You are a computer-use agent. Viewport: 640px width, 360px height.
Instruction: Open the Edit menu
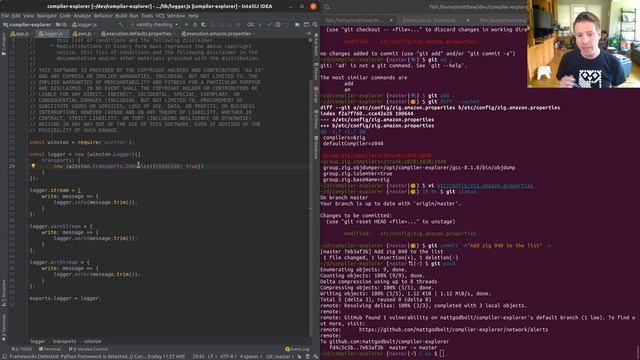pos(16,16)
